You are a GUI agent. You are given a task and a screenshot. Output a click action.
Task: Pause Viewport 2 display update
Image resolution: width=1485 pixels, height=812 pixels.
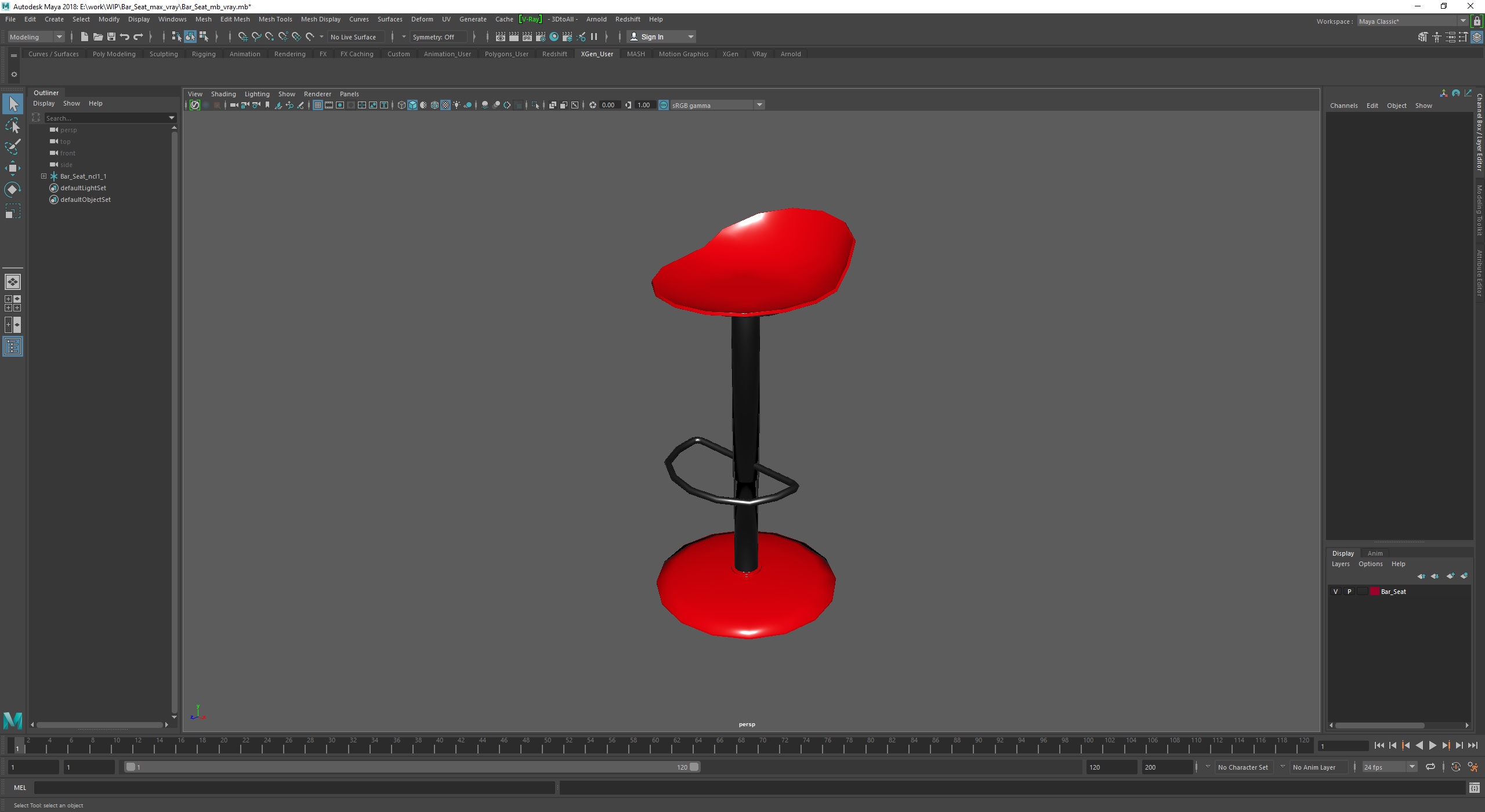point(594,37)
